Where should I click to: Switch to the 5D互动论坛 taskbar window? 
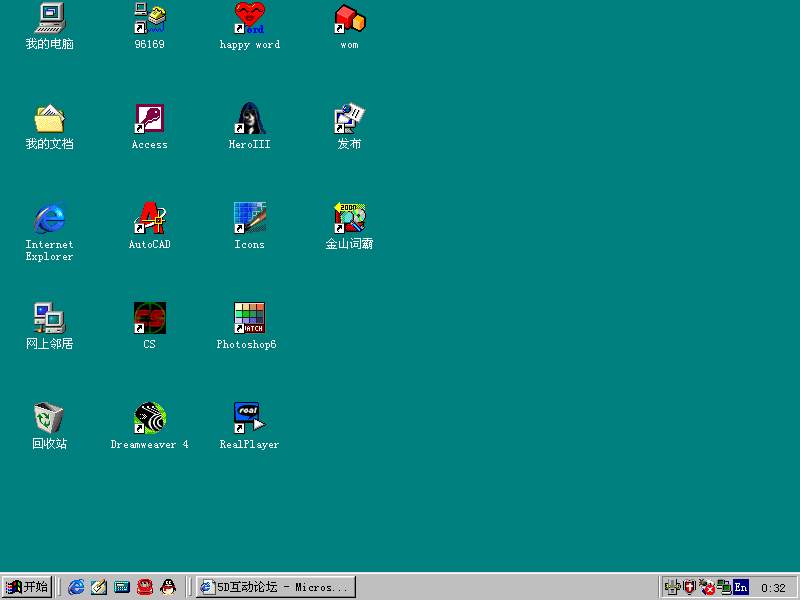[276, 587]
